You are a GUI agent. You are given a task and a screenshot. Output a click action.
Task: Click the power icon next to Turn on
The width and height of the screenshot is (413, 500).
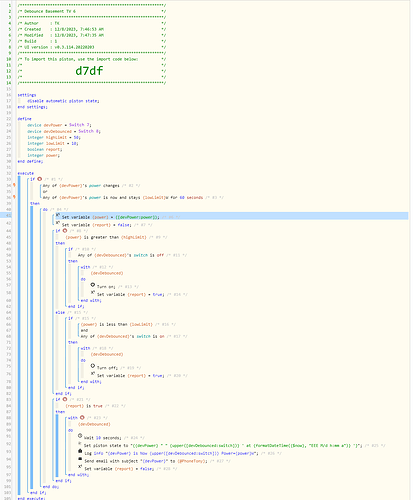(93, 285)
